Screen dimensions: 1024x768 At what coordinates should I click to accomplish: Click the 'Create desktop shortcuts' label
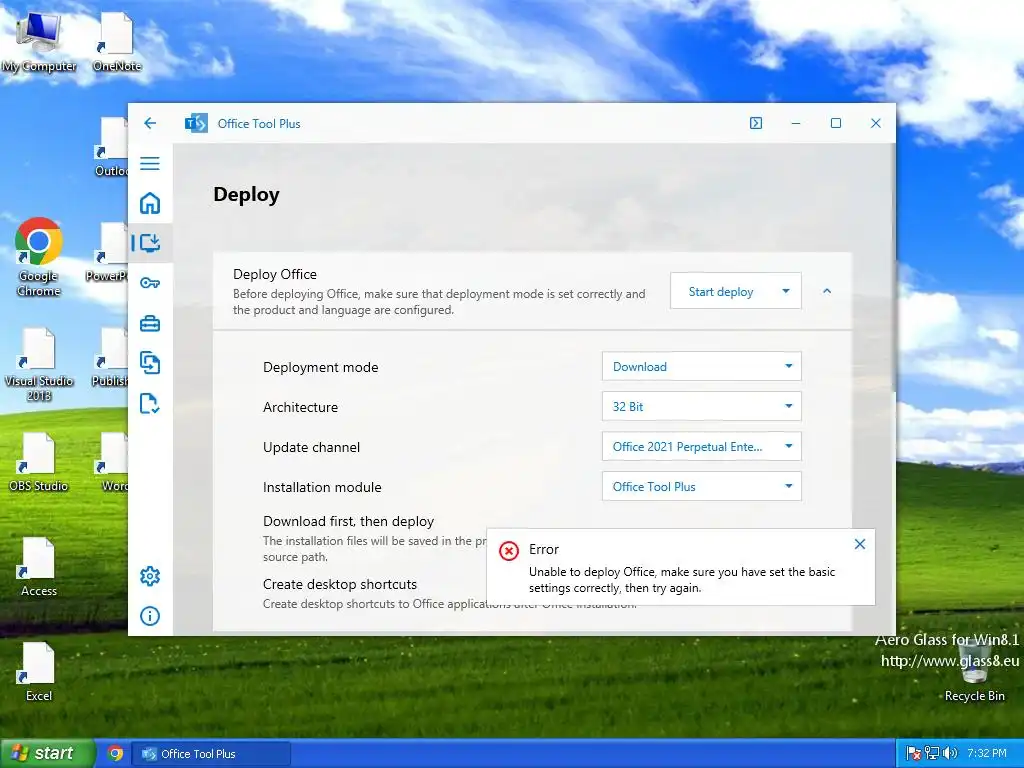[340, 584]
